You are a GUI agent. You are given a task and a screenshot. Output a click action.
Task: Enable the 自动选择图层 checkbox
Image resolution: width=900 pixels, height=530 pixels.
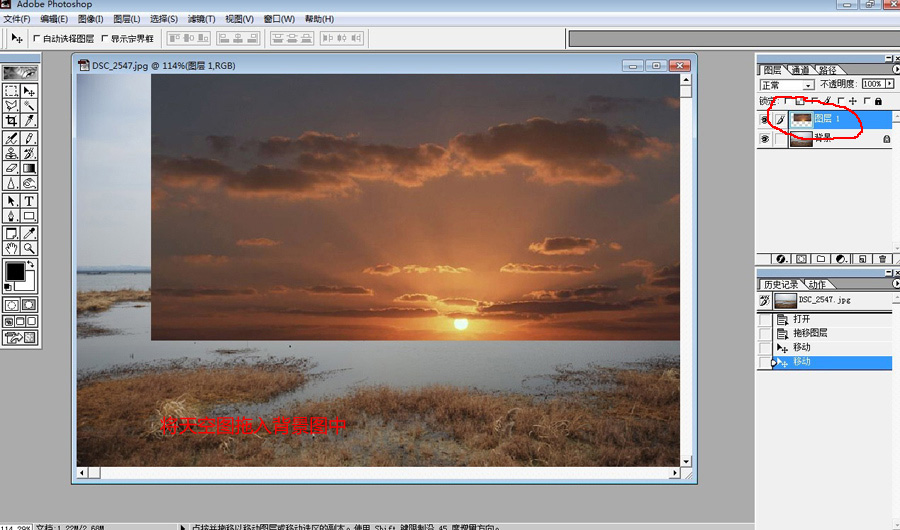[37, 38]
